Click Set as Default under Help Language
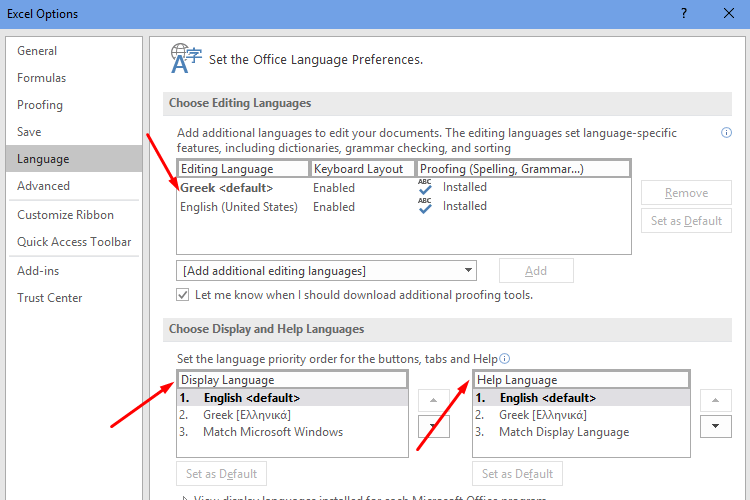750x500 pixels. (518, 474)
